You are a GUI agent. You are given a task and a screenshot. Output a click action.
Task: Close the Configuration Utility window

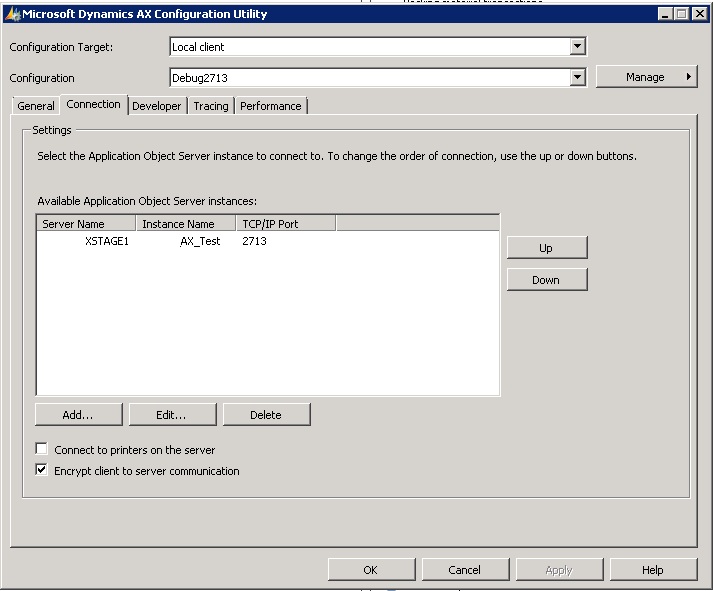[699, 14]
